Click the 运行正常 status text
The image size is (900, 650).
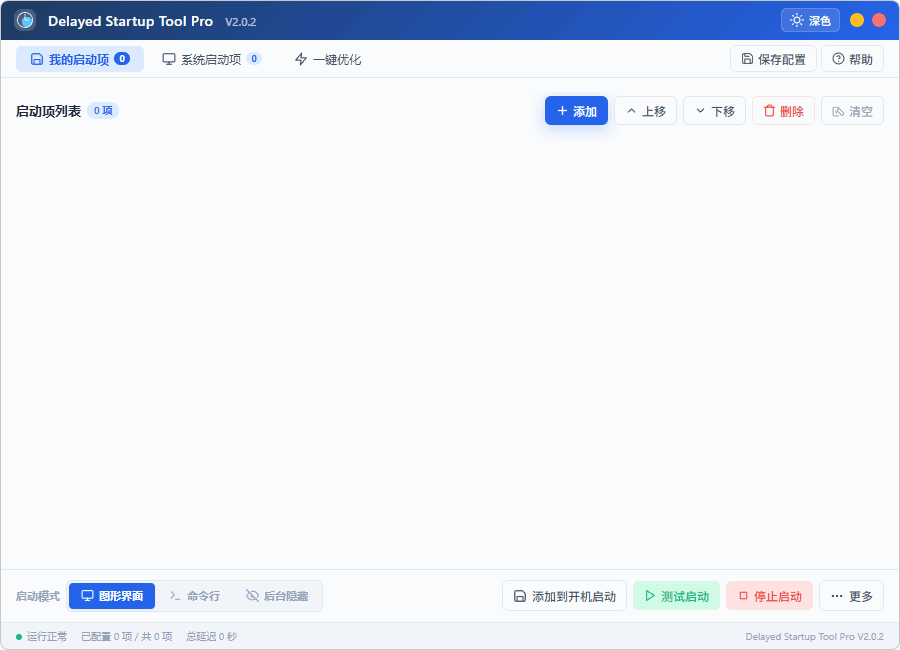click(46, 636)
